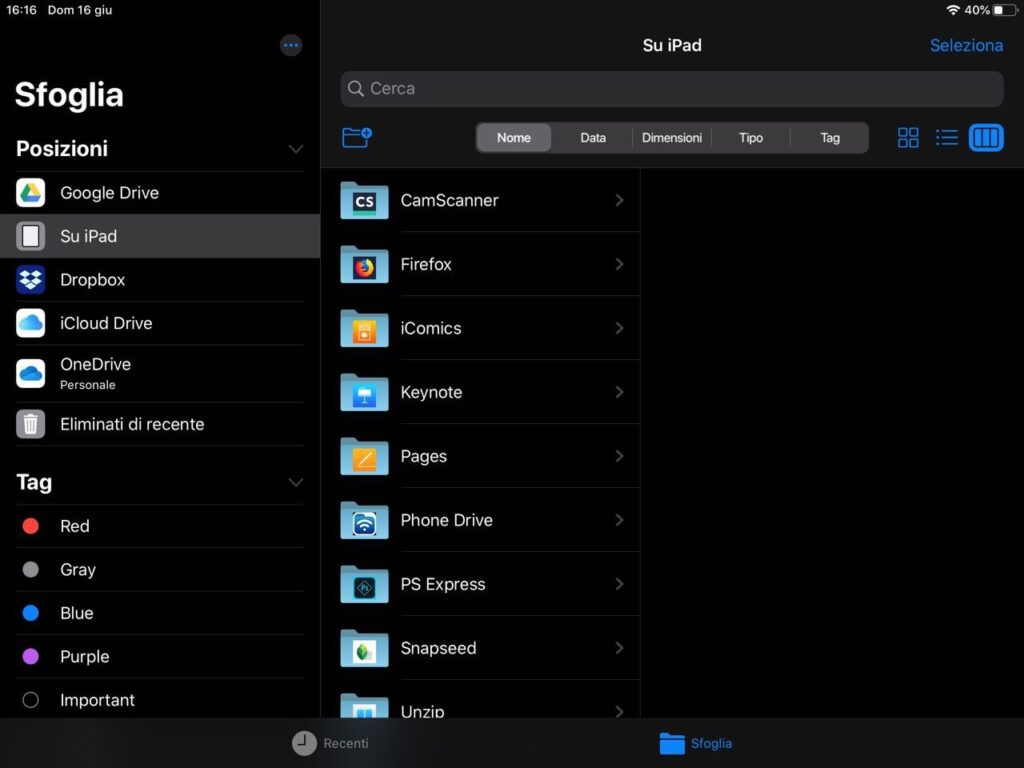Click the Wi-Fi status icon
This screenshot has height=768, width=1024.
point(953,10)
